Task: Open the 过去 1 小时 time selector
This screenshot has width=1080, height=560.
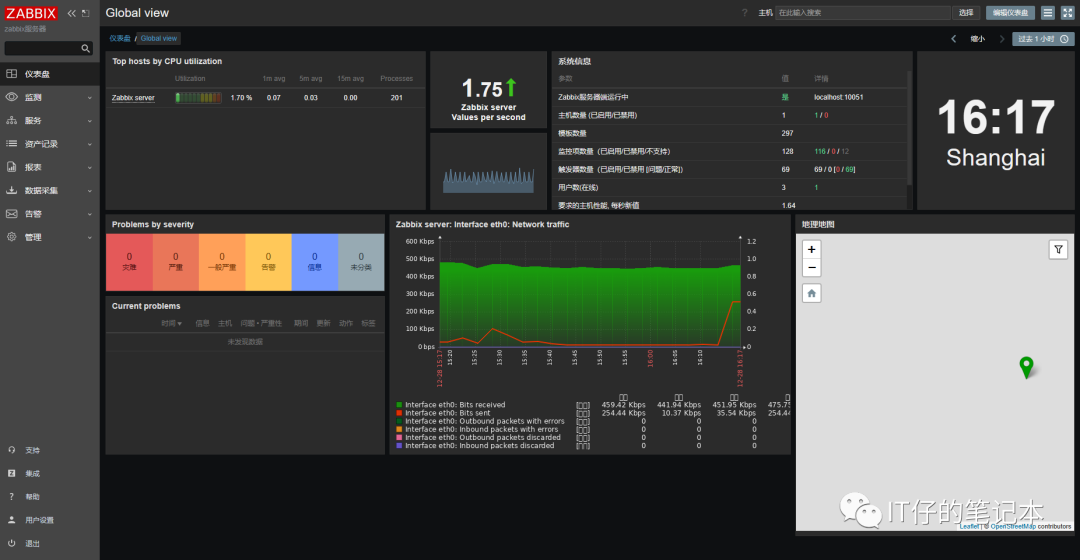Action: (x=1043, y=39)
